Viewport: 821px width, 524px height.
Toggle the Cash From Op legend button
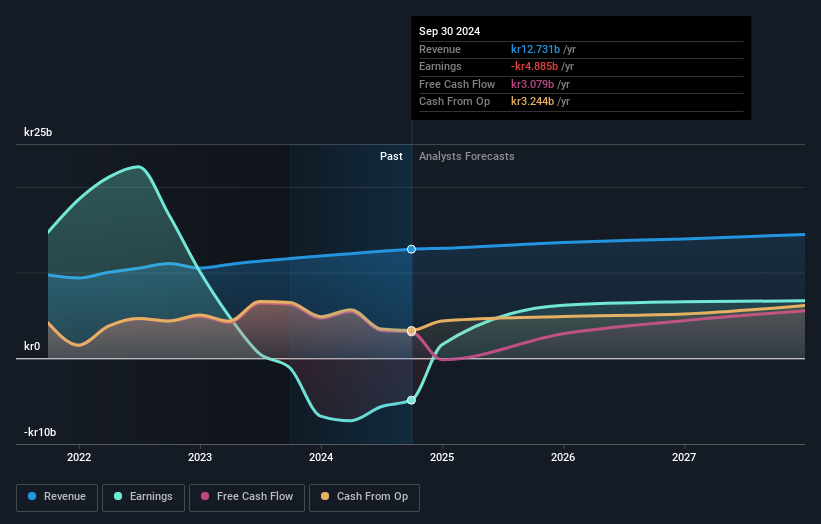click(364, 497)
